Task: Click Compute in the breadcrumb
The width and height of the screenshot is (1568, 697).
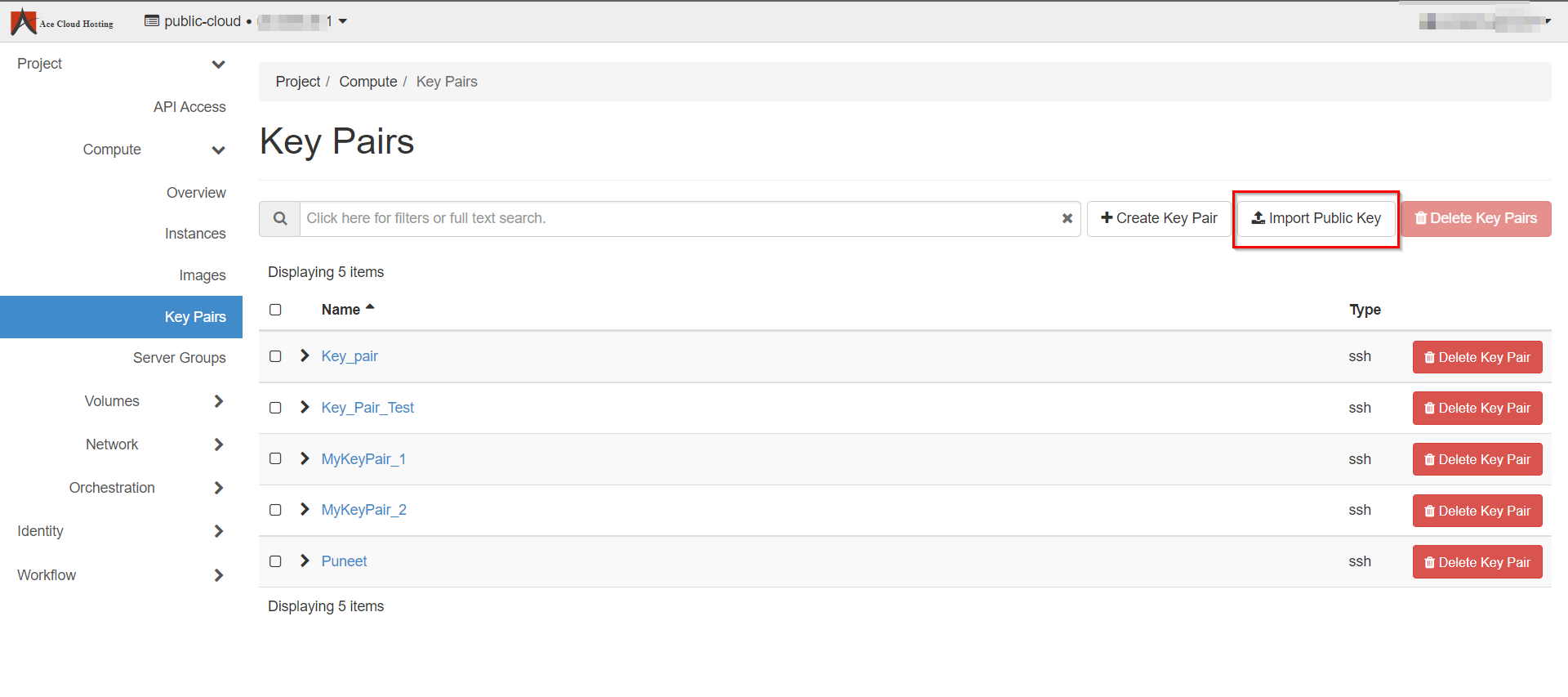Action: point(367,82)
